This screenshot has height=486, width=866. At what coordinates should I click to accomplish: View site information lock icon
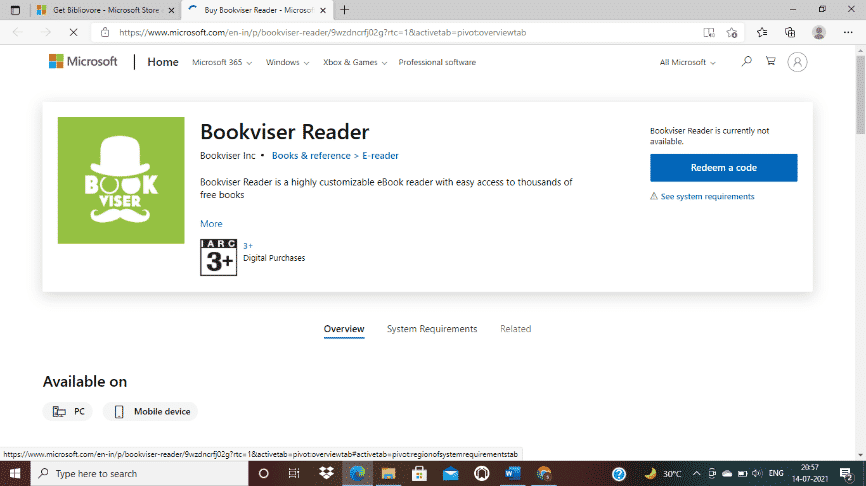point(105,33)
